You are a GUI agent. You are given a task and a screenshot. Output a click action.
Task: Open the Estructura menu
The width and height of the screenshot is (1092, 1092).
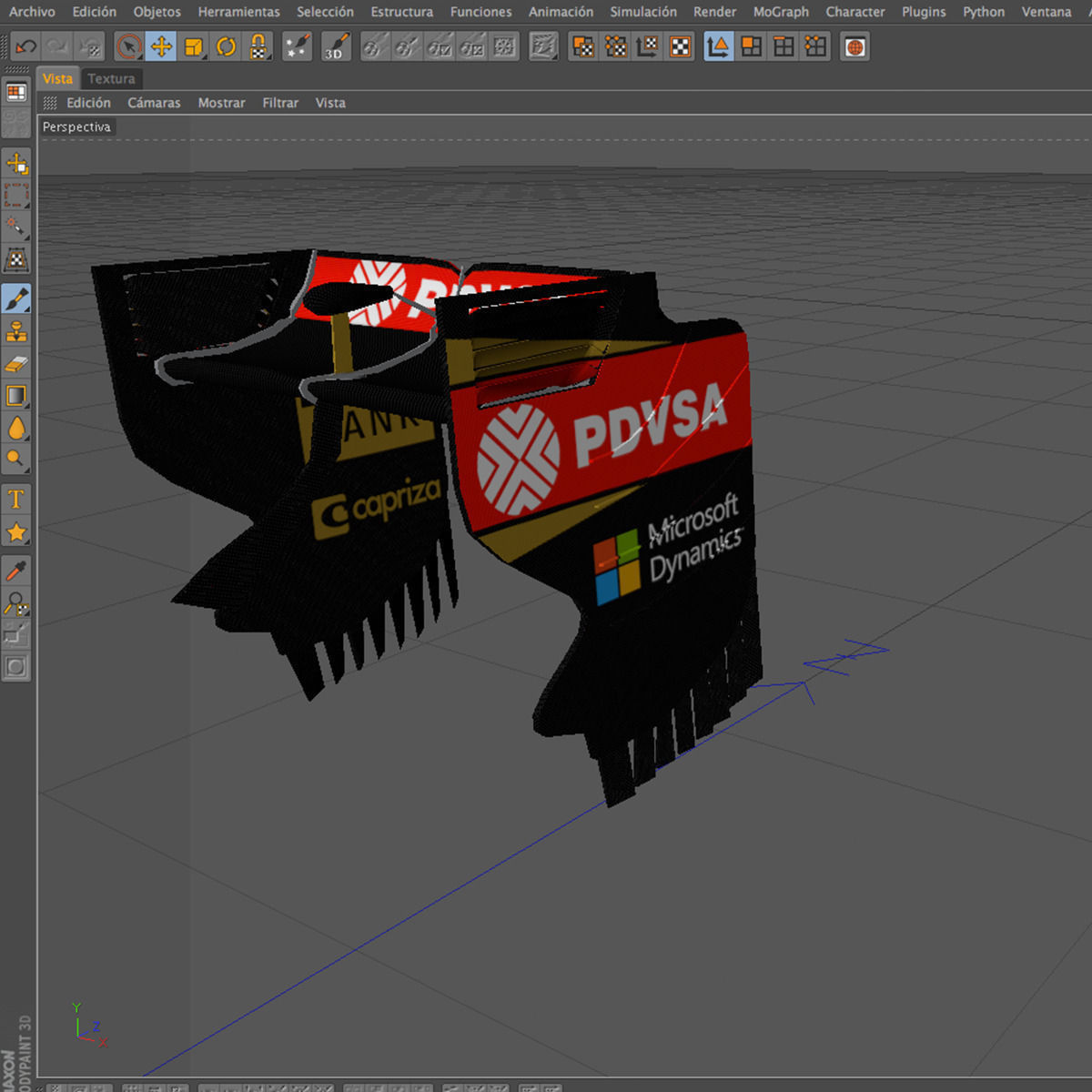point(402,12)
